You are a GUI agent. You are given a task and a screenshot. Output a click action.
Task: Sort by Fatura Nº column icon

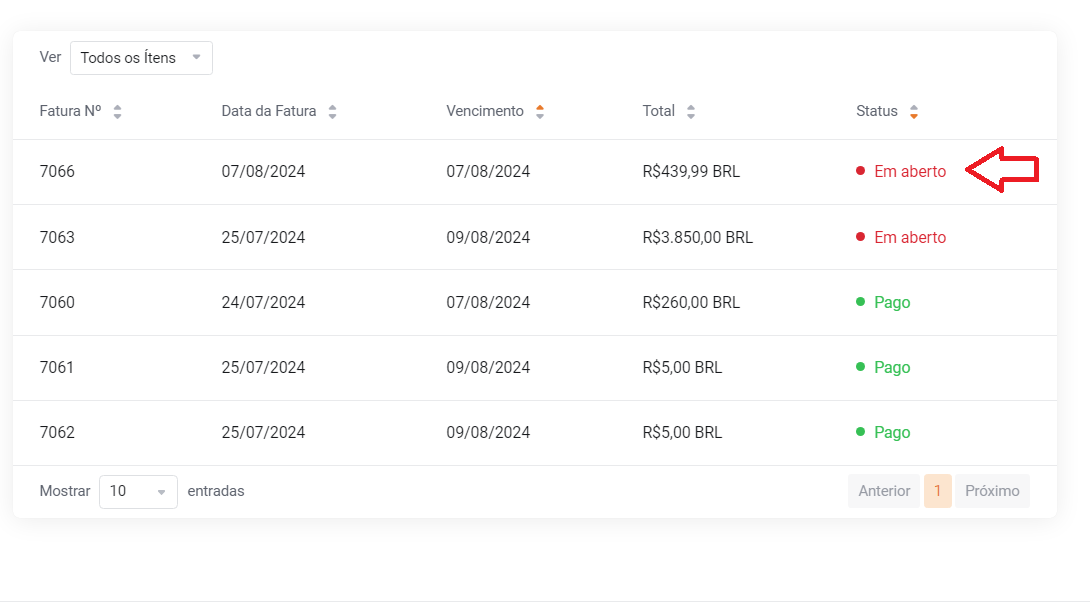click(117, 112)
